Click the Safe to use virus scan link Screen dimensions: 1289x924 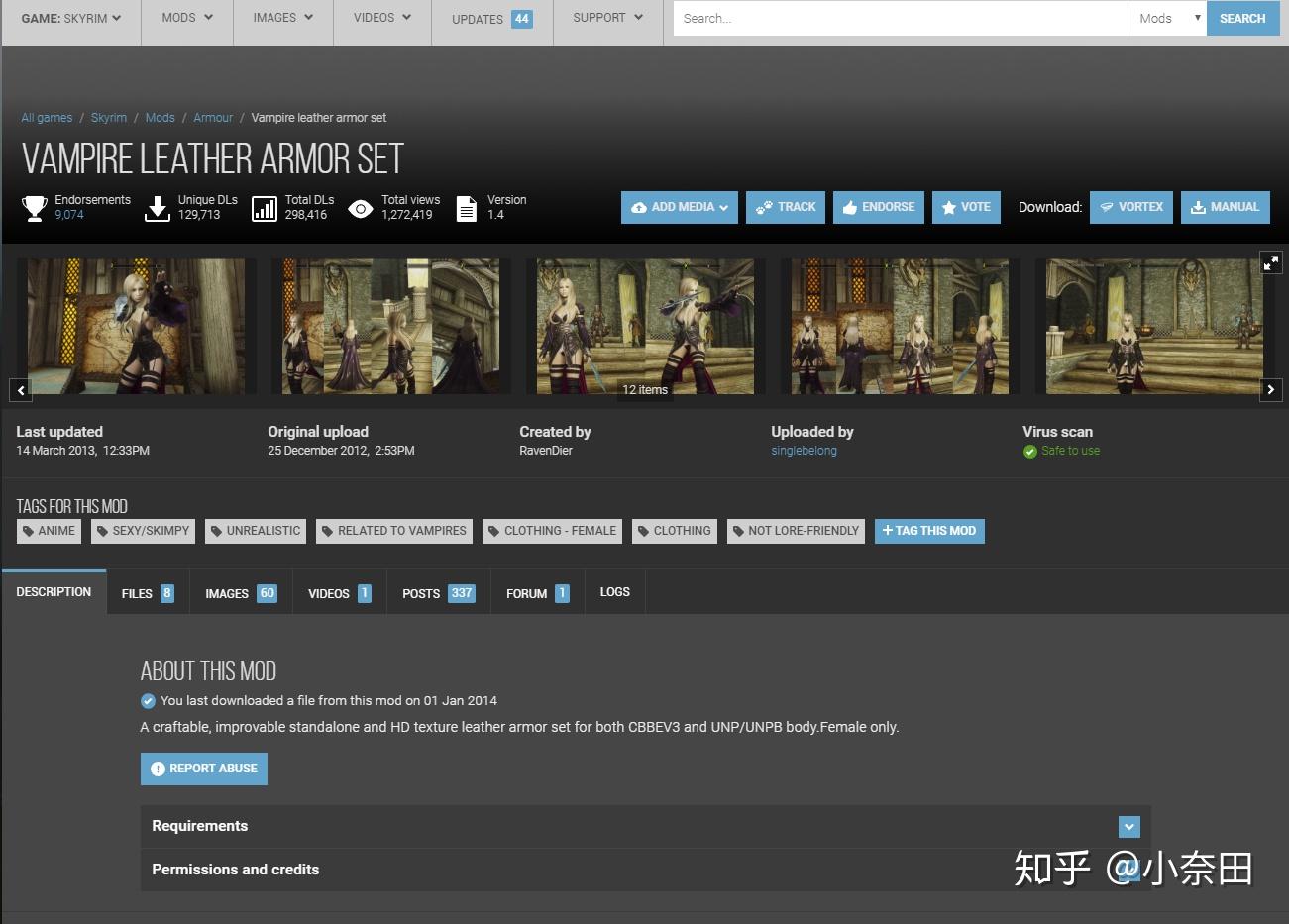1070,451
